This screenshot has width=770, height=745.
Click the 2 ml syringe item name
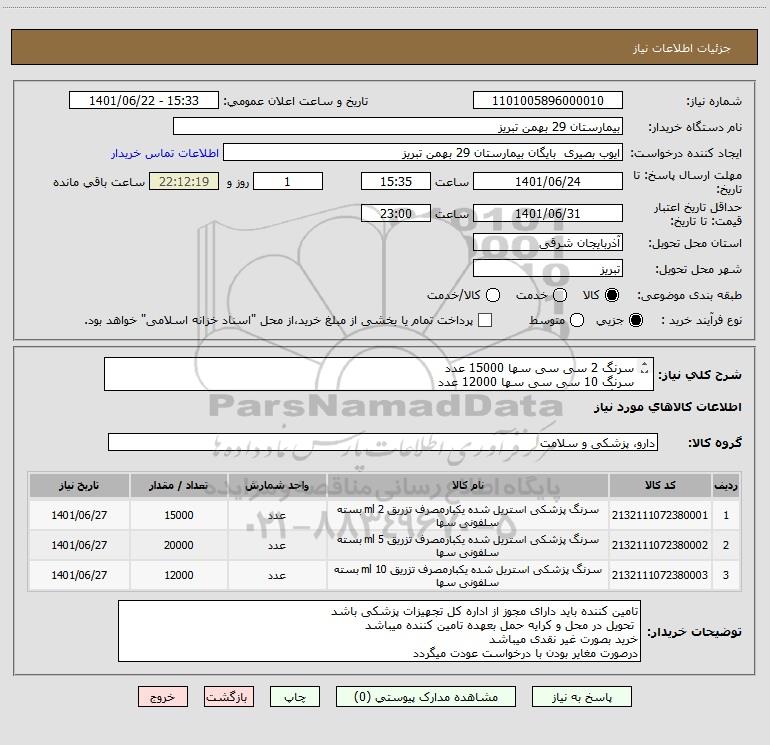coord(468,516)
